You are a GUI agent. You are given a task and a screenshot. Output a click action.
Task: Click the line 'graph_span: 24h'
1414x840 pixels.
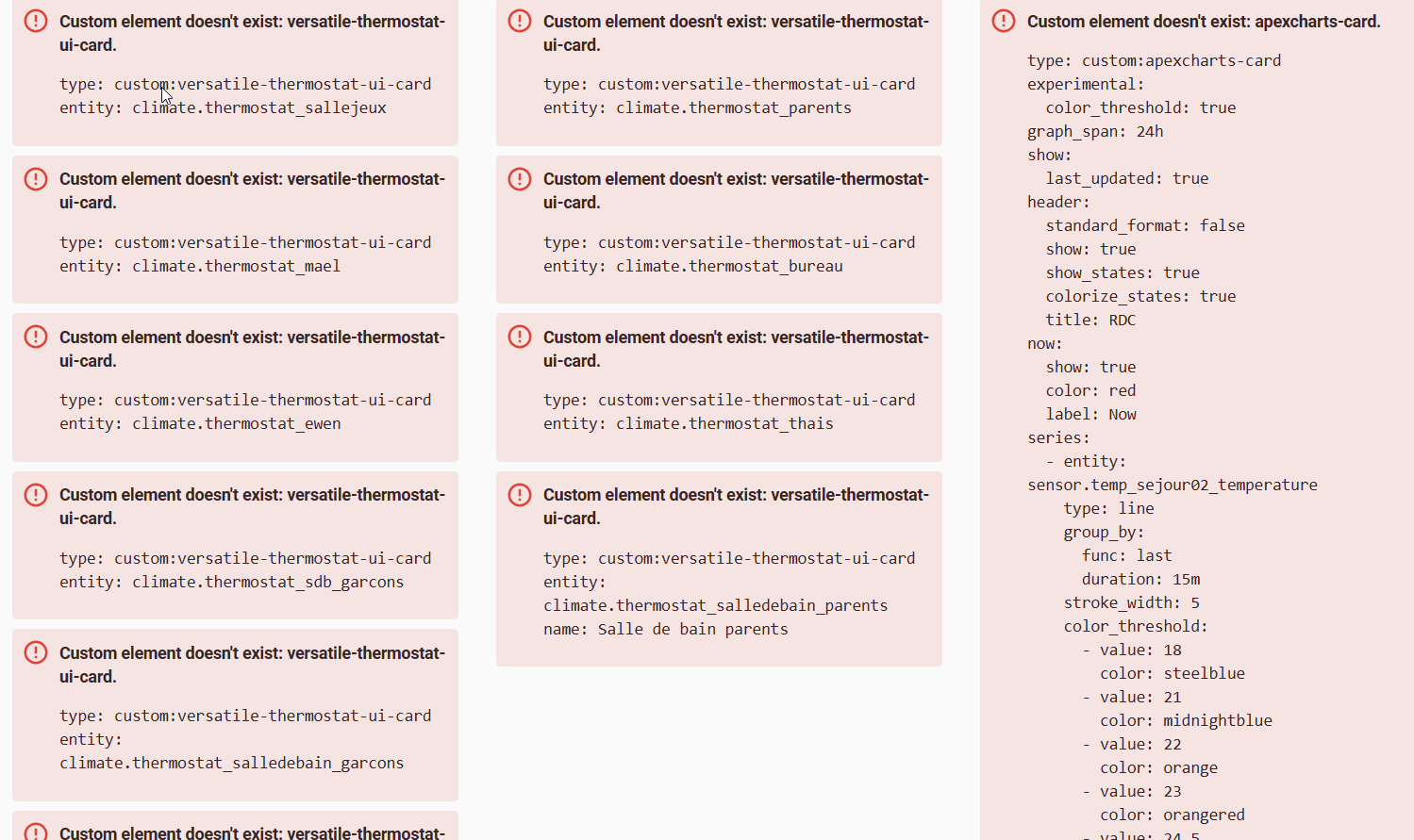tap(1095, 131)
